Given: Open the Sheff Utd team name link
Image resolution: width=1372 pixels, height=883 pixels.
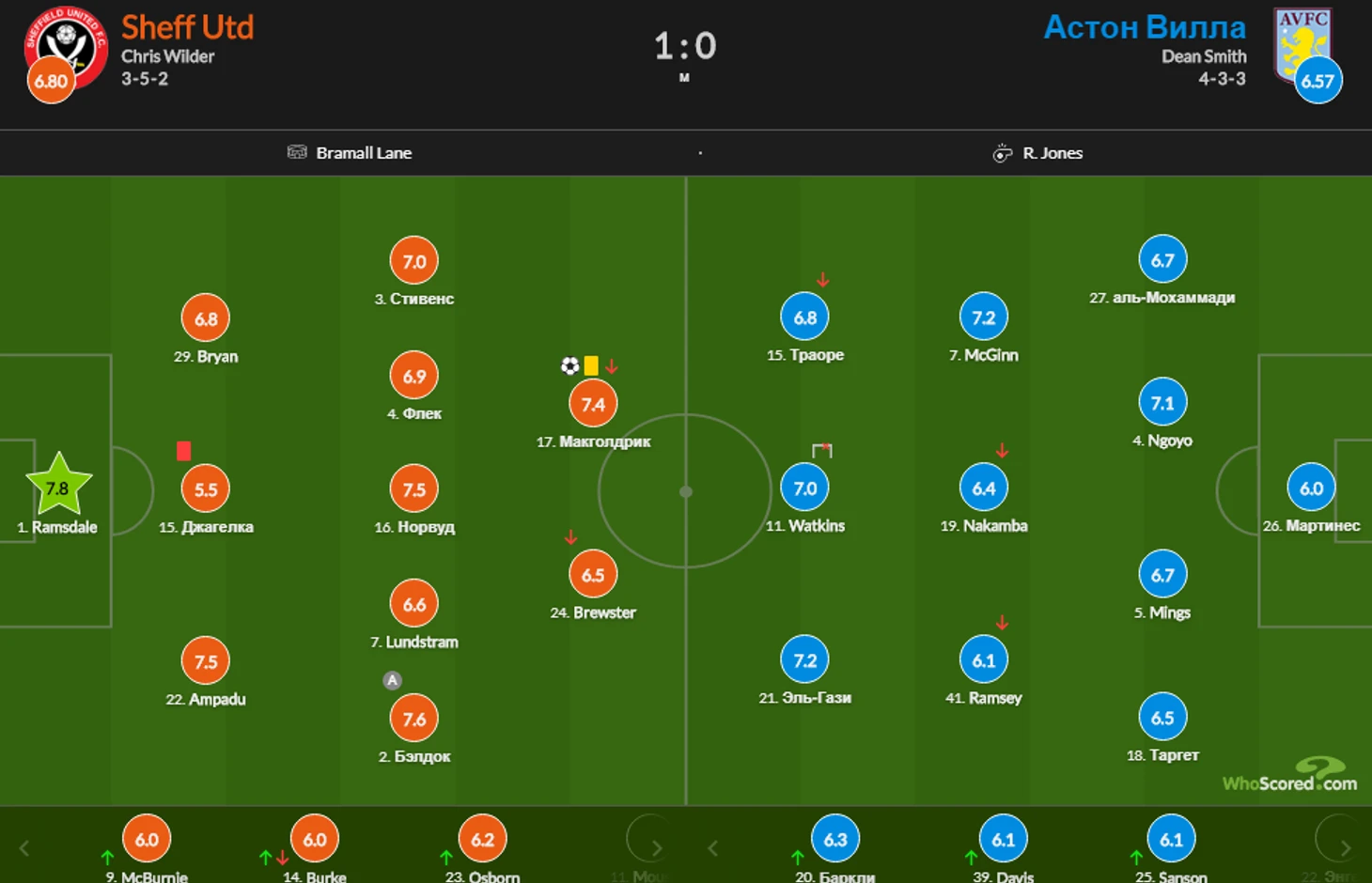Looking at the screenshot, I should (187, 27).
